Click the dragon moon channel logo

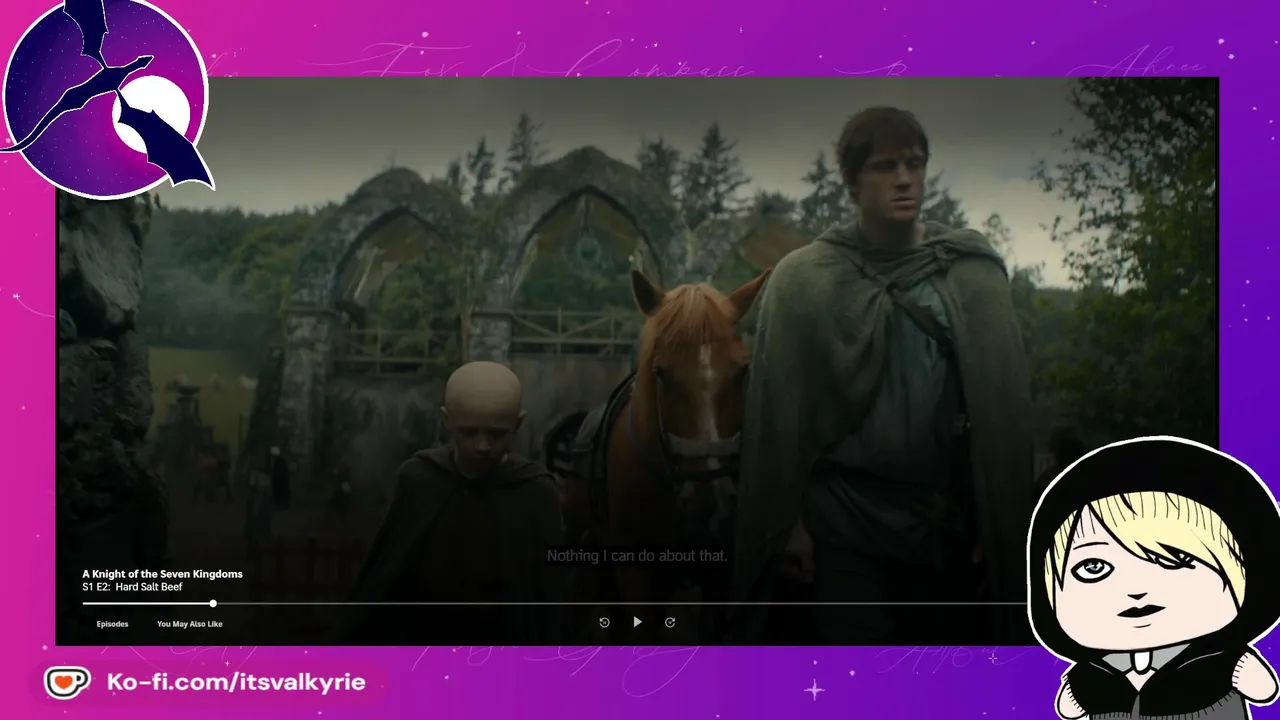(106, 98)
